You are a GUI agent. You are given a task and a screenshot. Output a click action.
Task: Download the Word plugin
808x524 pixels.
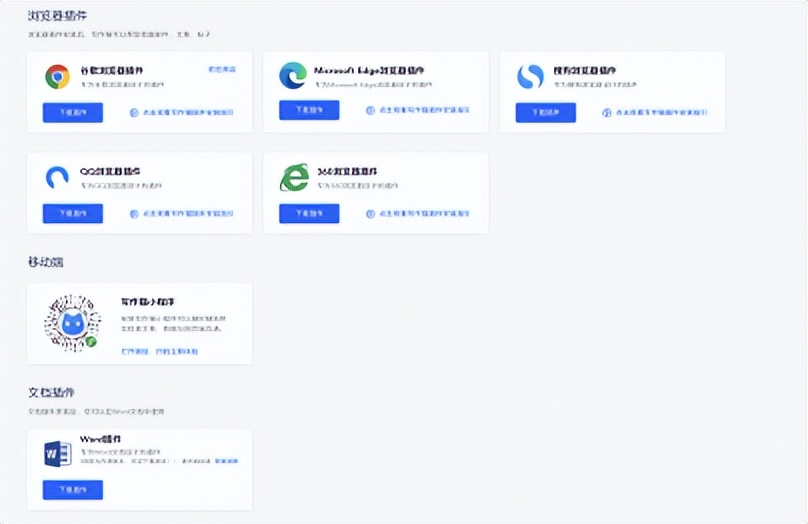click(73, 489)
